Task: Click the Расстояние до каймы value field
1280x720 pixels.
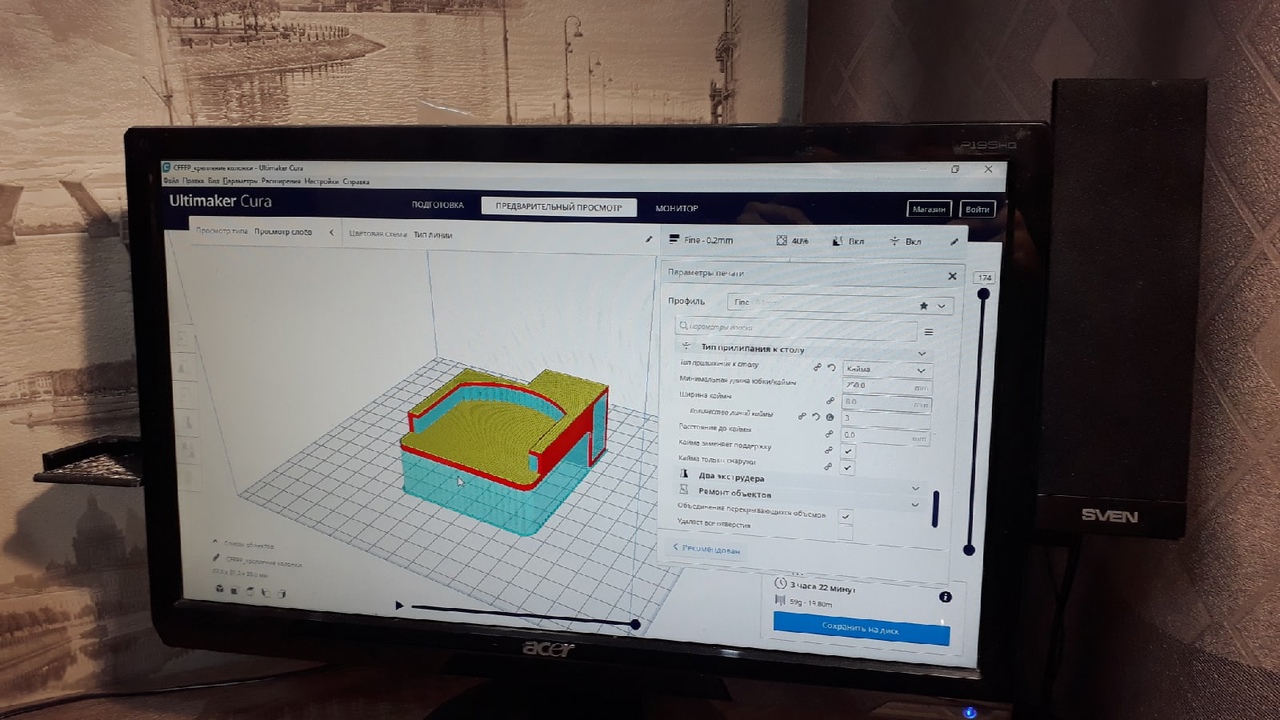Action: [886, 436]
